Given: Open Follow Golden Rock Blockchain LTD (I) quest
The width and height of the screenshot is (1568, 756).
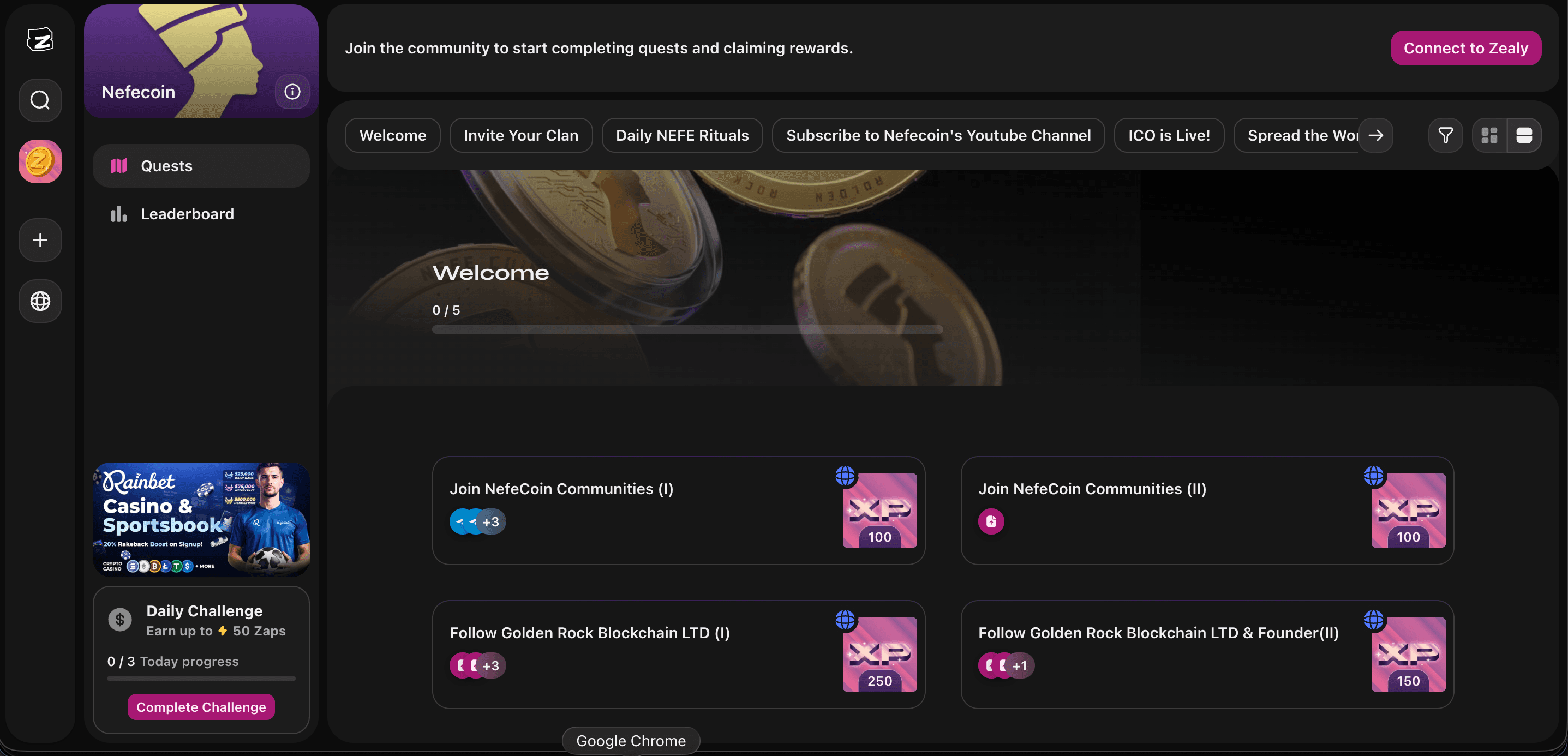Looking at the screenshot, I should pos(679,655).
